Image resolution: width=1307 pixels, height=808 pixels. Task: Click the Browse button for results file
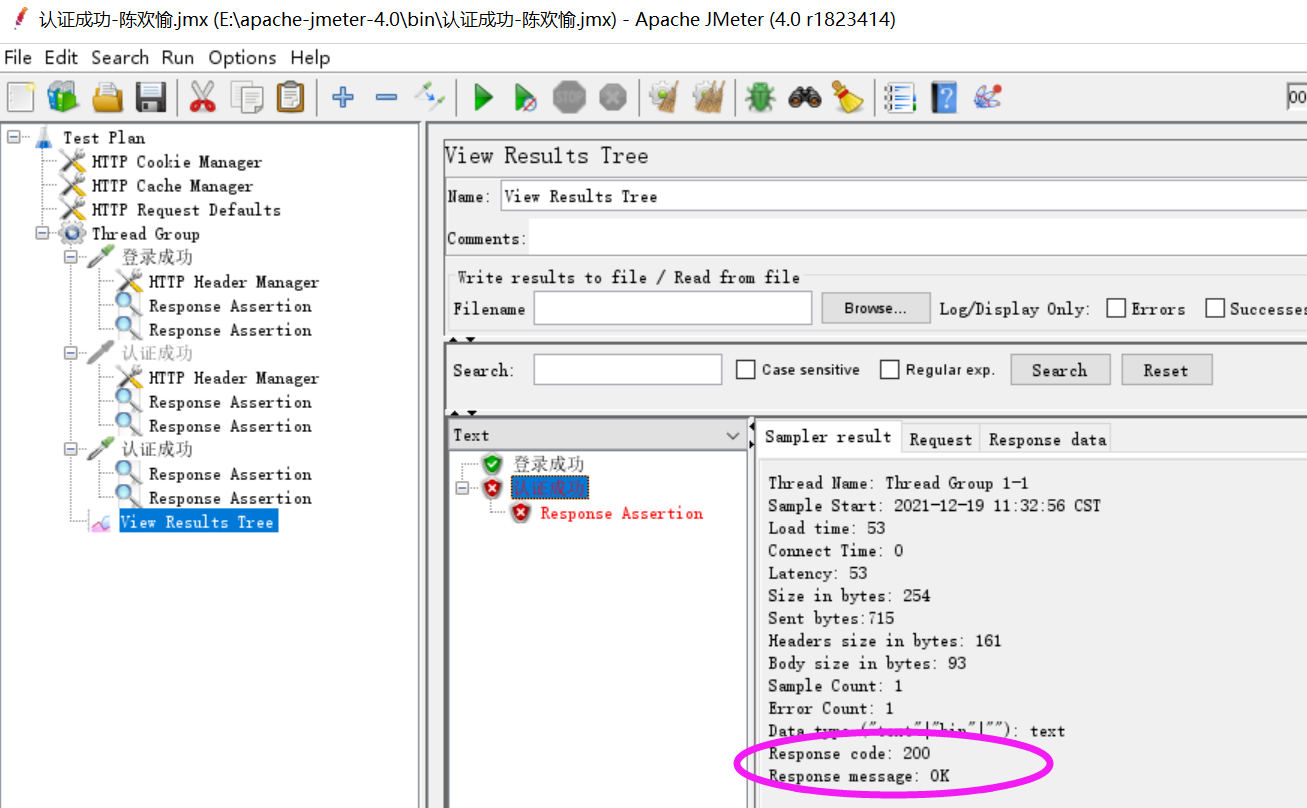(875, 308)
